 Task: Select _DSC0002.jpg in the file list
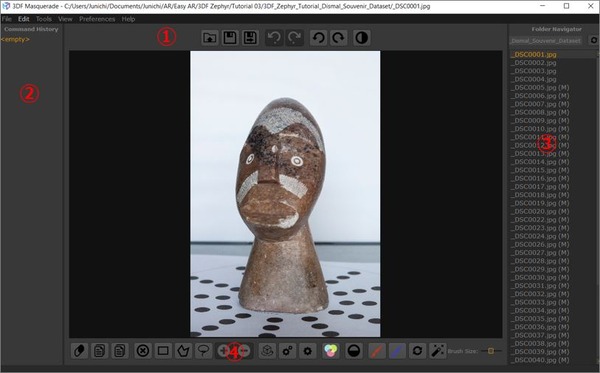[533, 63]
